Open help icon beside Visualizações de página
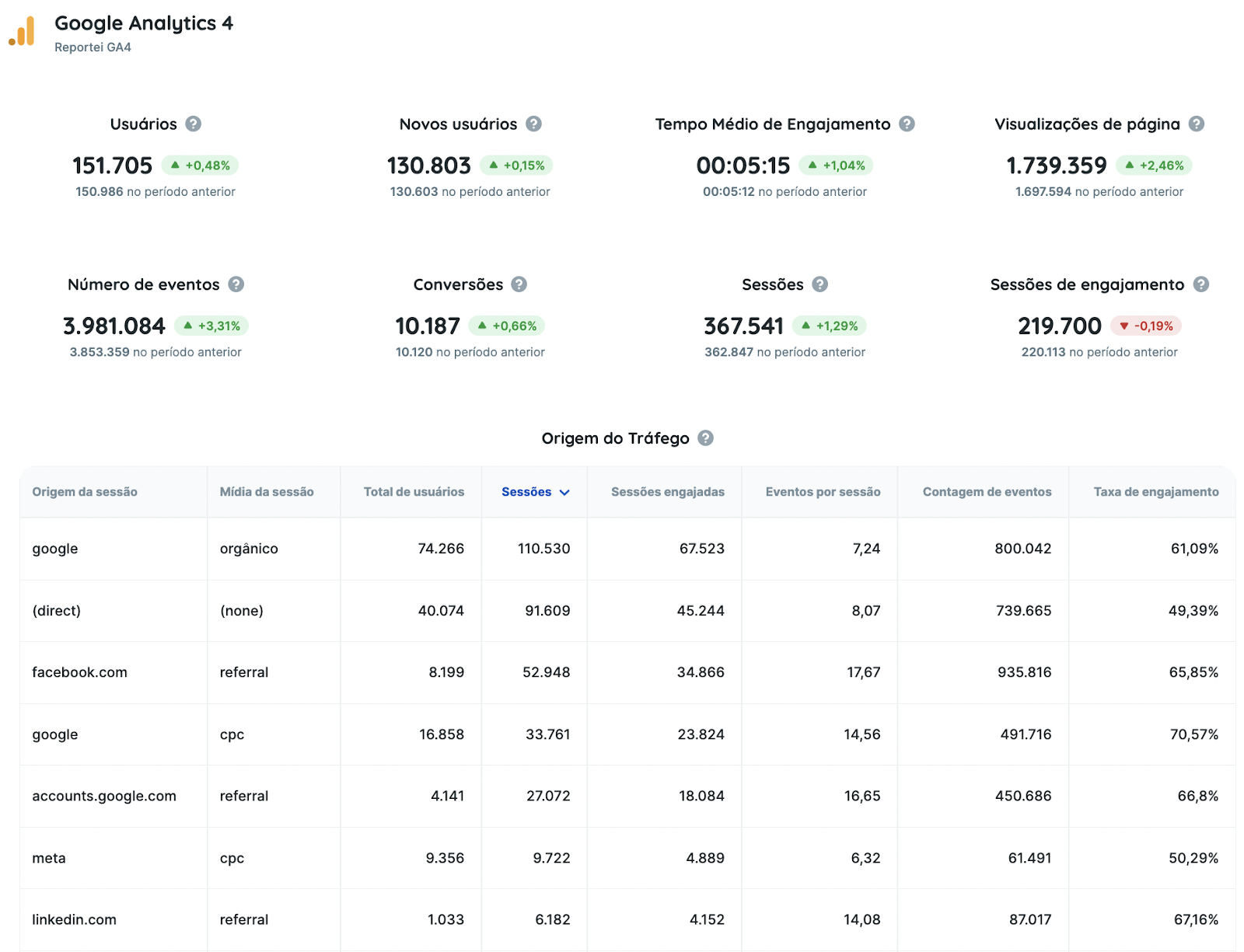The width and height of the screenshot is (1244, 952). (x=1197, y=124)
